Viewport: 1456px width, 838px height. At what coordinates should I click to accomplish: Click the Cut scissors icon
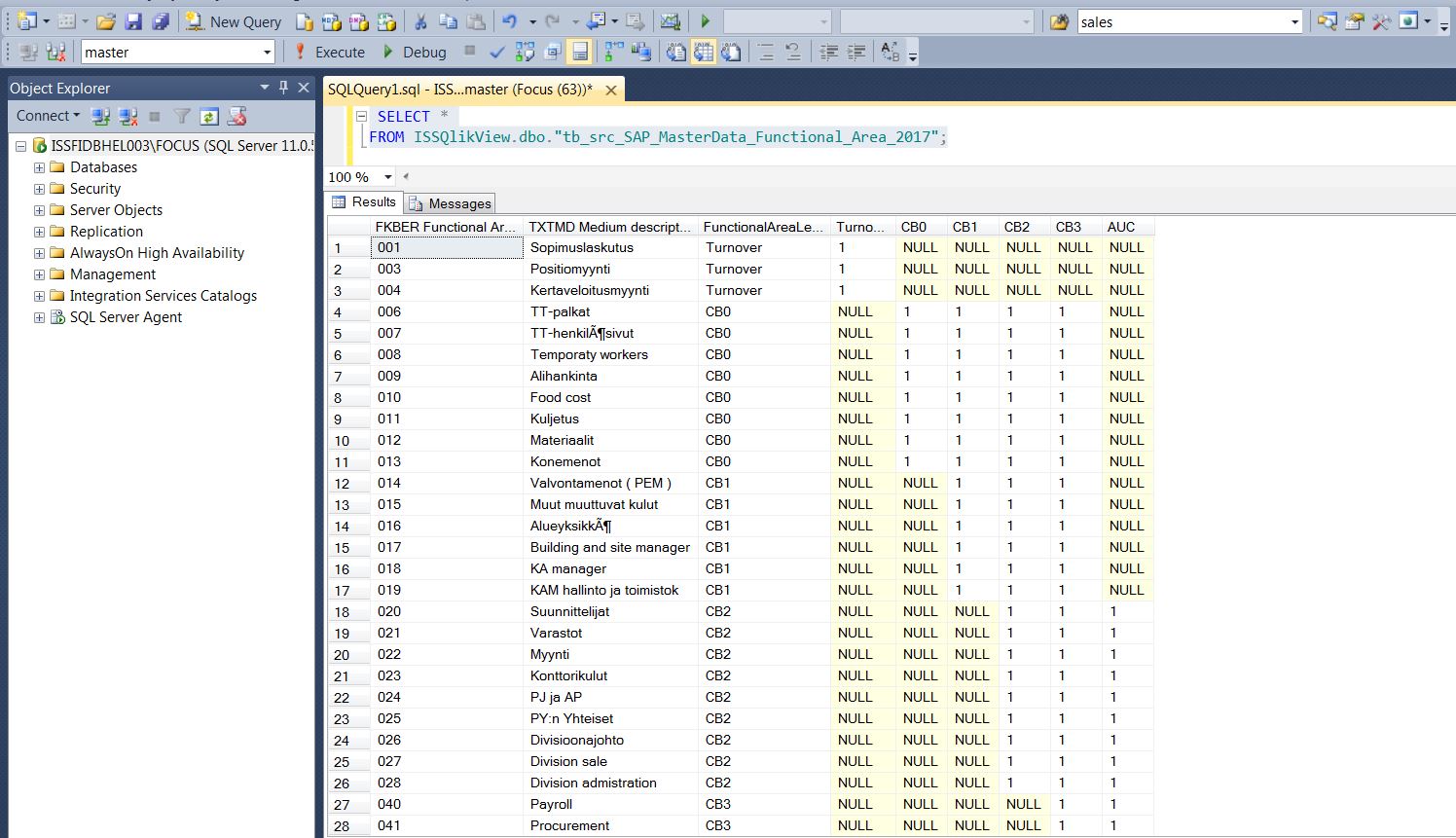pos(420,21)
